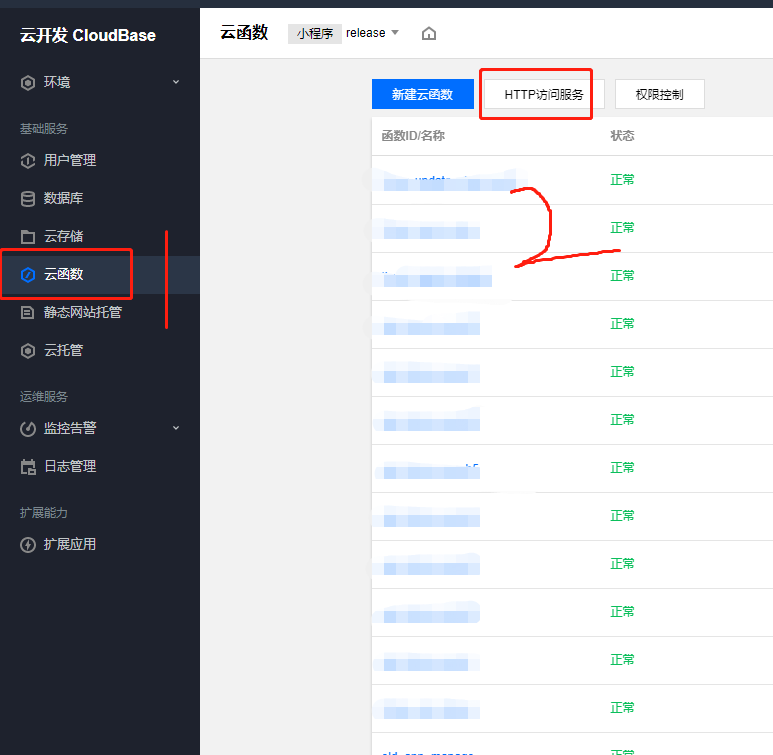Click the 函数ID/名称 column header
Image resolution: width=773 pixels, height=755 pixels.
[x=413, y=136]
